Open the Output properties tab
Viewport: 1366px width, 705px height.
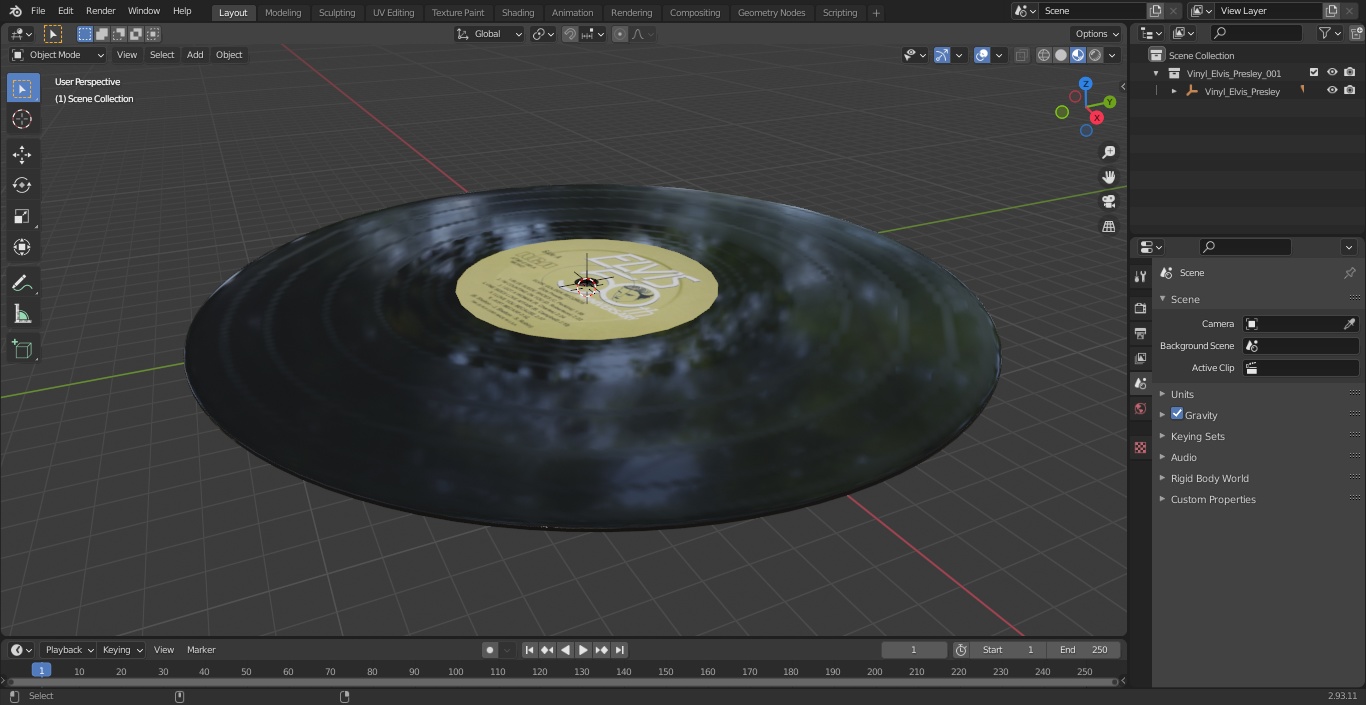(1140, 333)
